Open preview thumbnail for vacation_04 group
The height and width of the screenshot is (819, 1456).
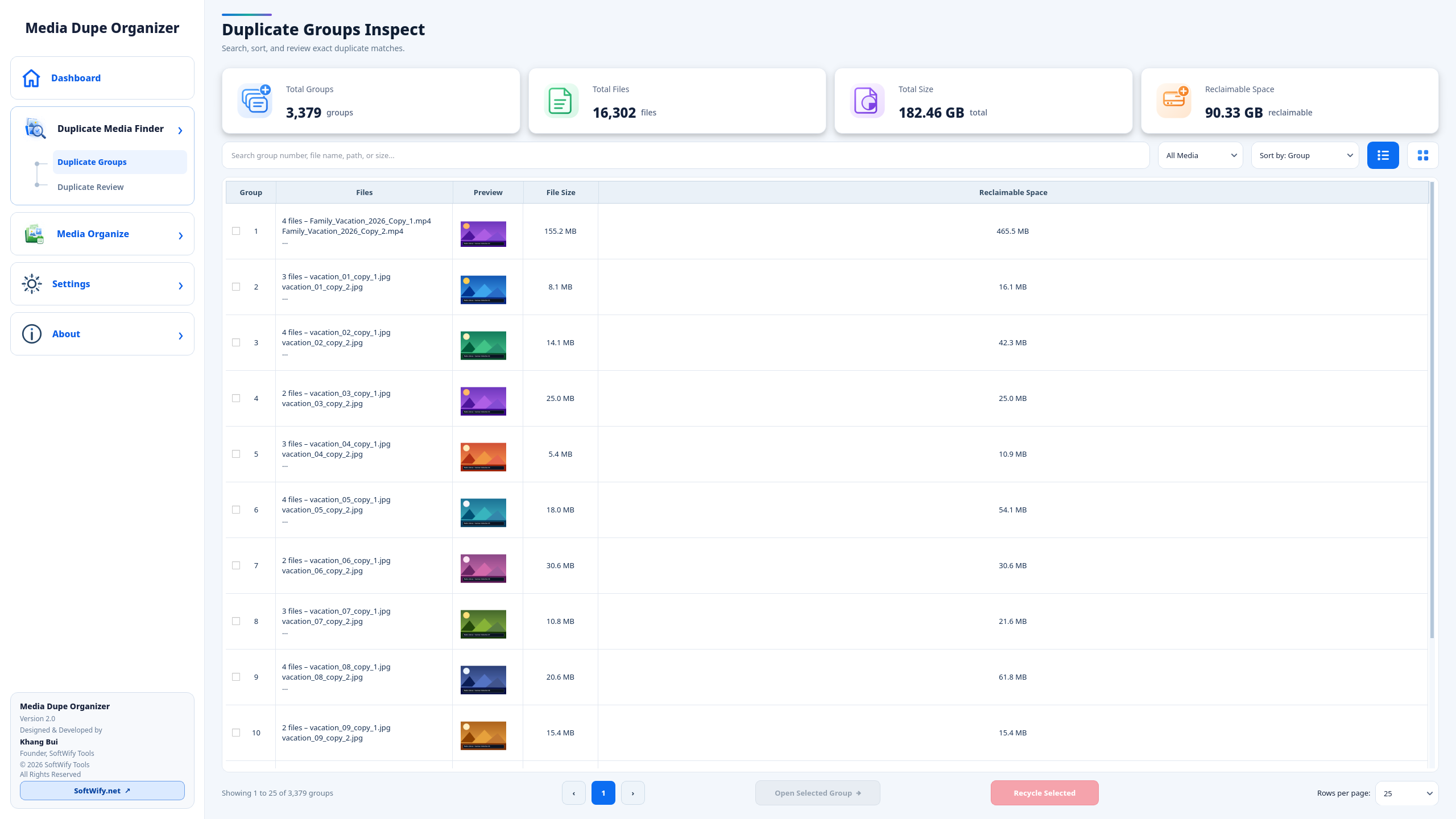tap(483, 457)
